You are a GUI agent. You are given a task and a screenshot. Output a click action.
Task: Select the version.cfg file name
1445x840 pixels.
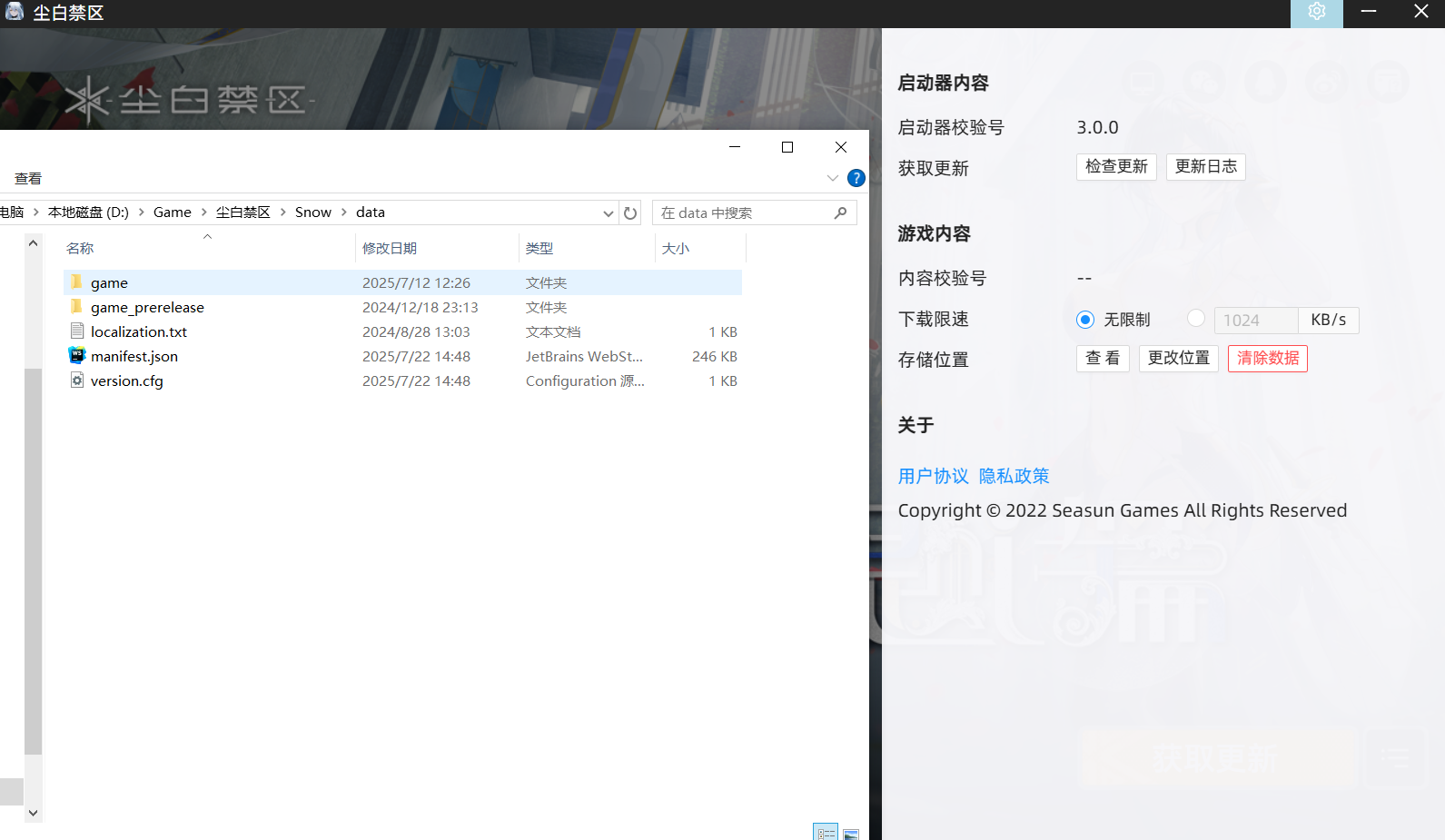point(127,381)
